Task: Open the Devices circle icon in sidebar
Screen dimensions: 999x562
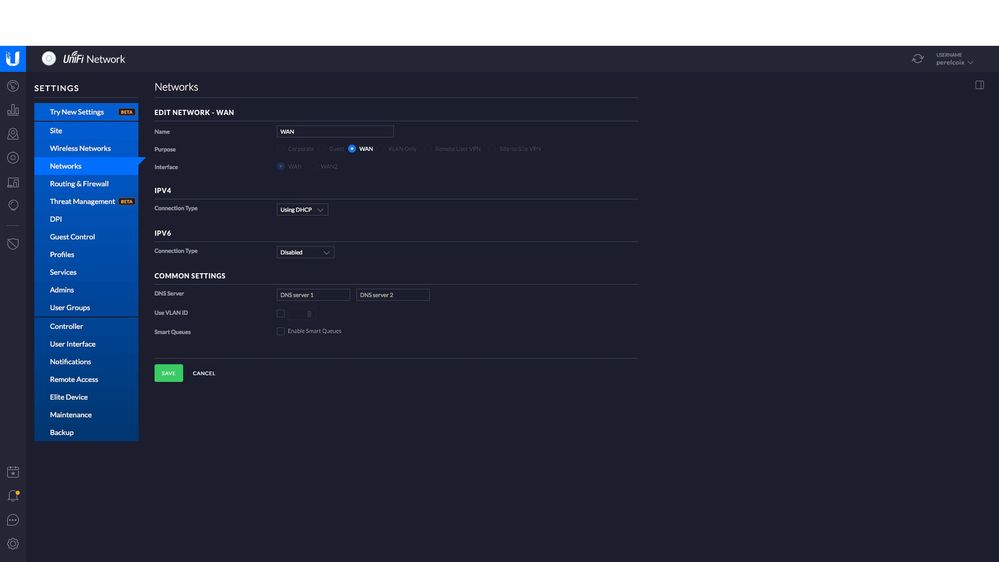Action: click(x=13, y=158)
